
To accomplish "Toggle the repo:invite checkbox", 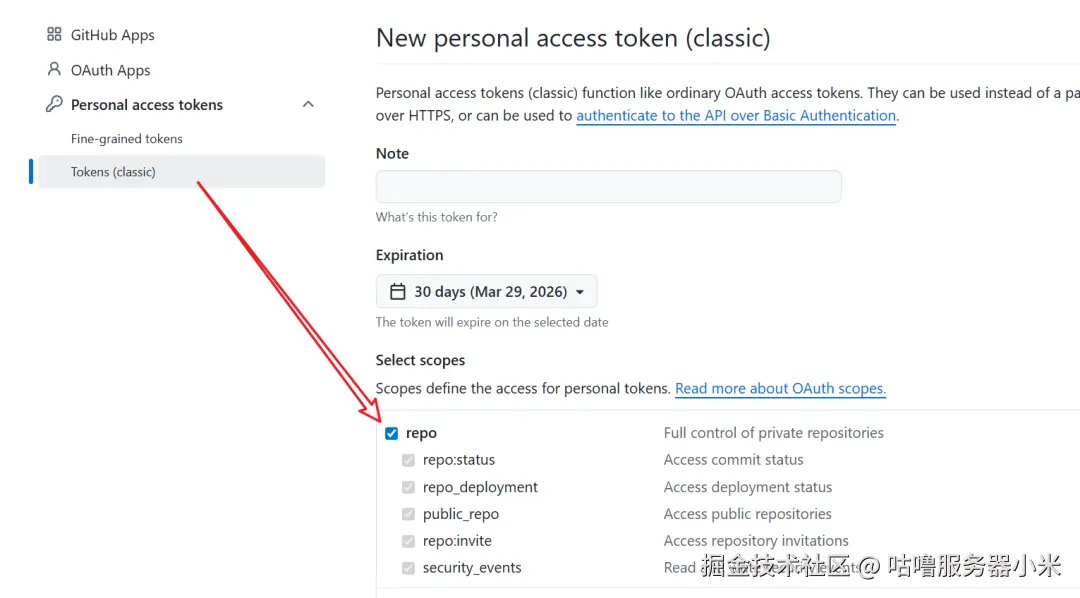I will (408, 541).
